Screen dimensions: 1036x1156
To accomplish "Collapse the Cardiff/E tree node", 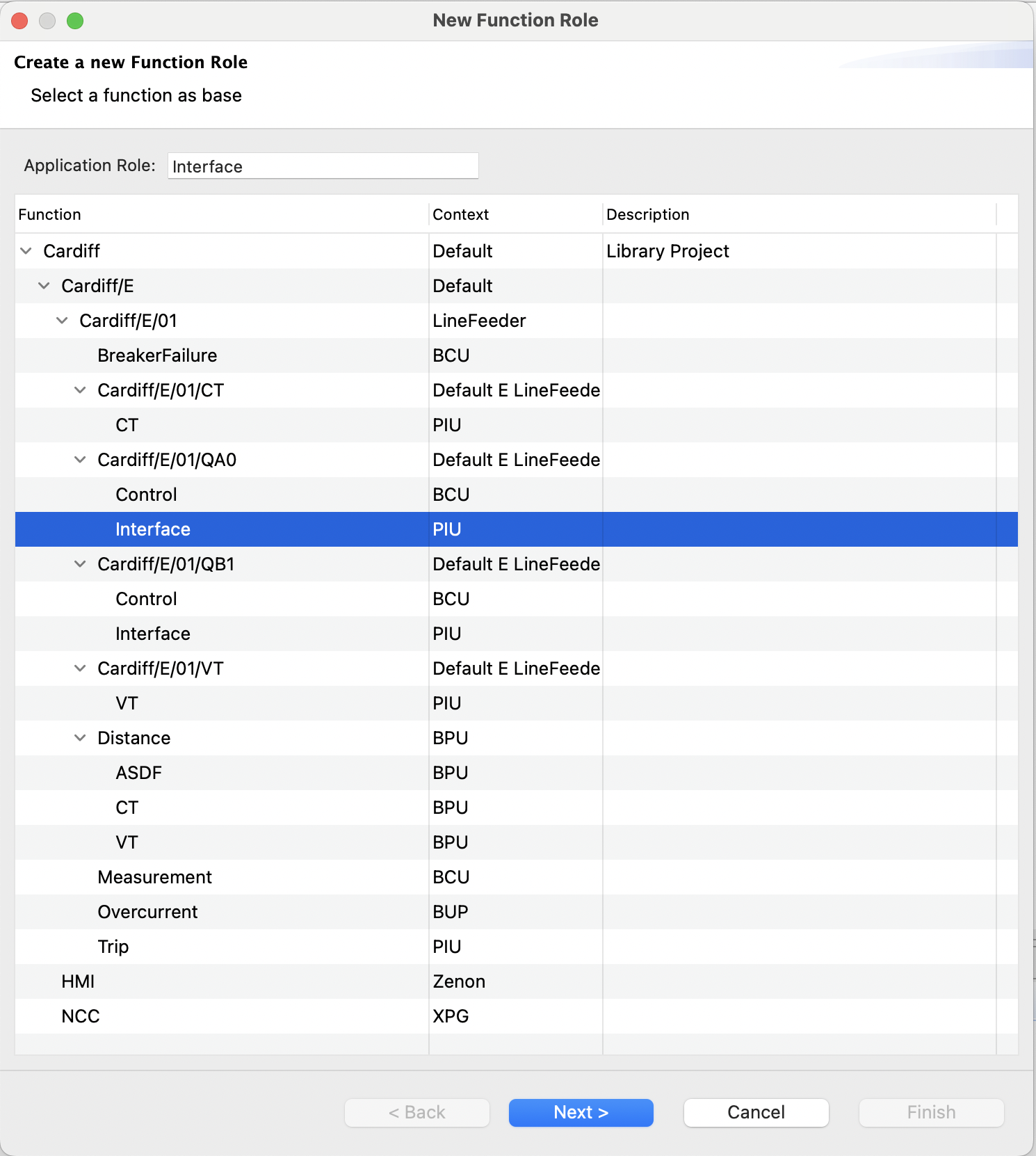I will point(44,286).
